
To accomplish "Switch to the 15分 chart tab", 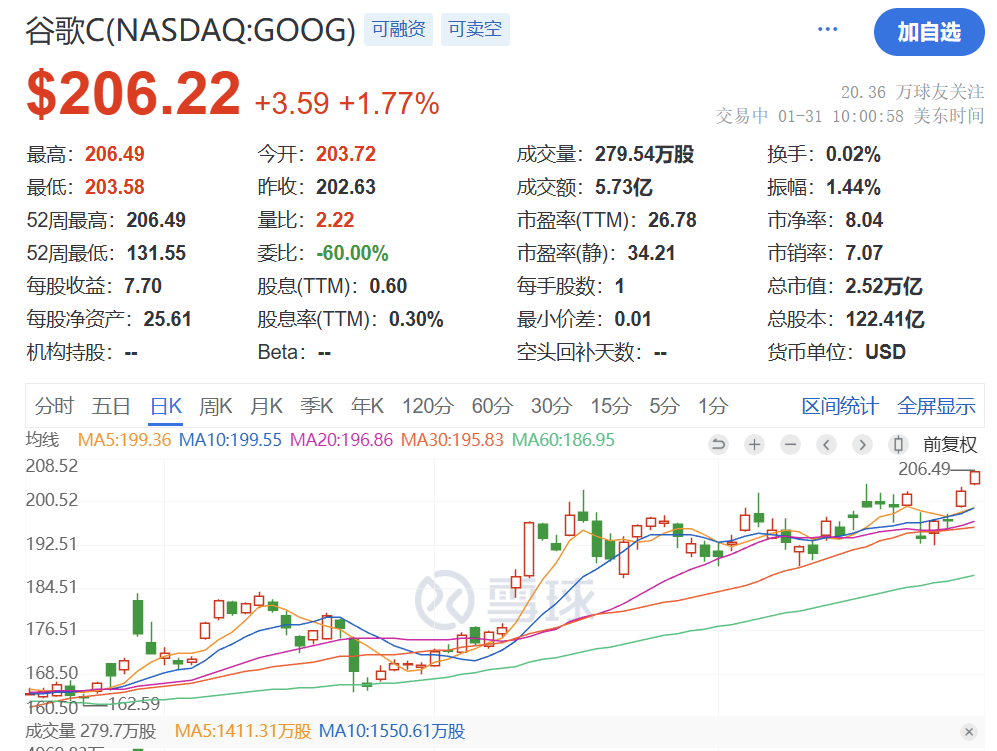I will [x=610, y=406].
